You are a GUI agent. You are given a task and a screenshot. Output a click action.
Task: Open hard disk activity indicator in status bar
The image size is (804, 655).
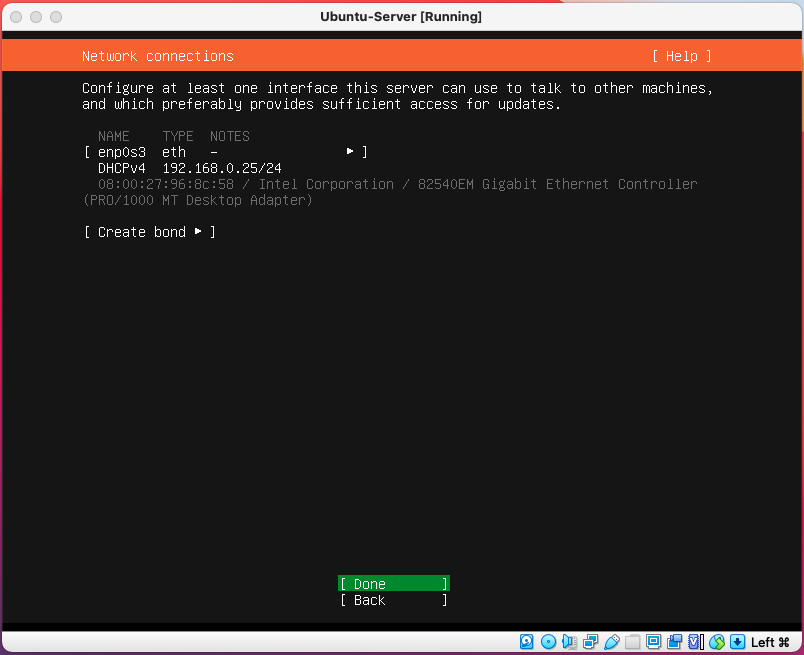(527, 642)
